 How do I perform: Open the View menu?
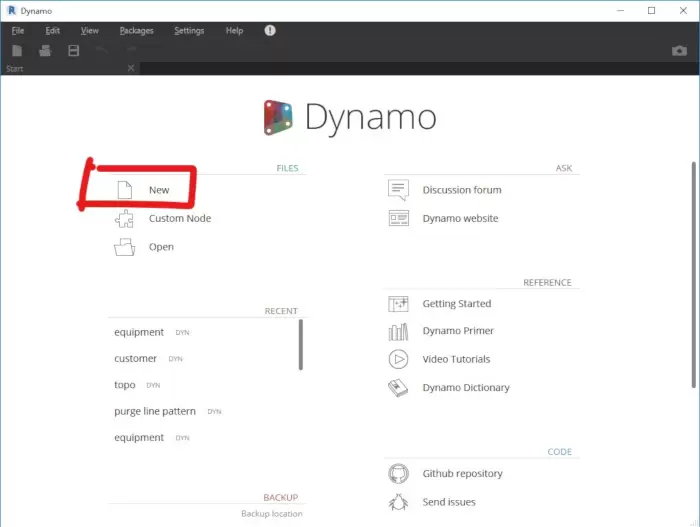pos(90,31)
